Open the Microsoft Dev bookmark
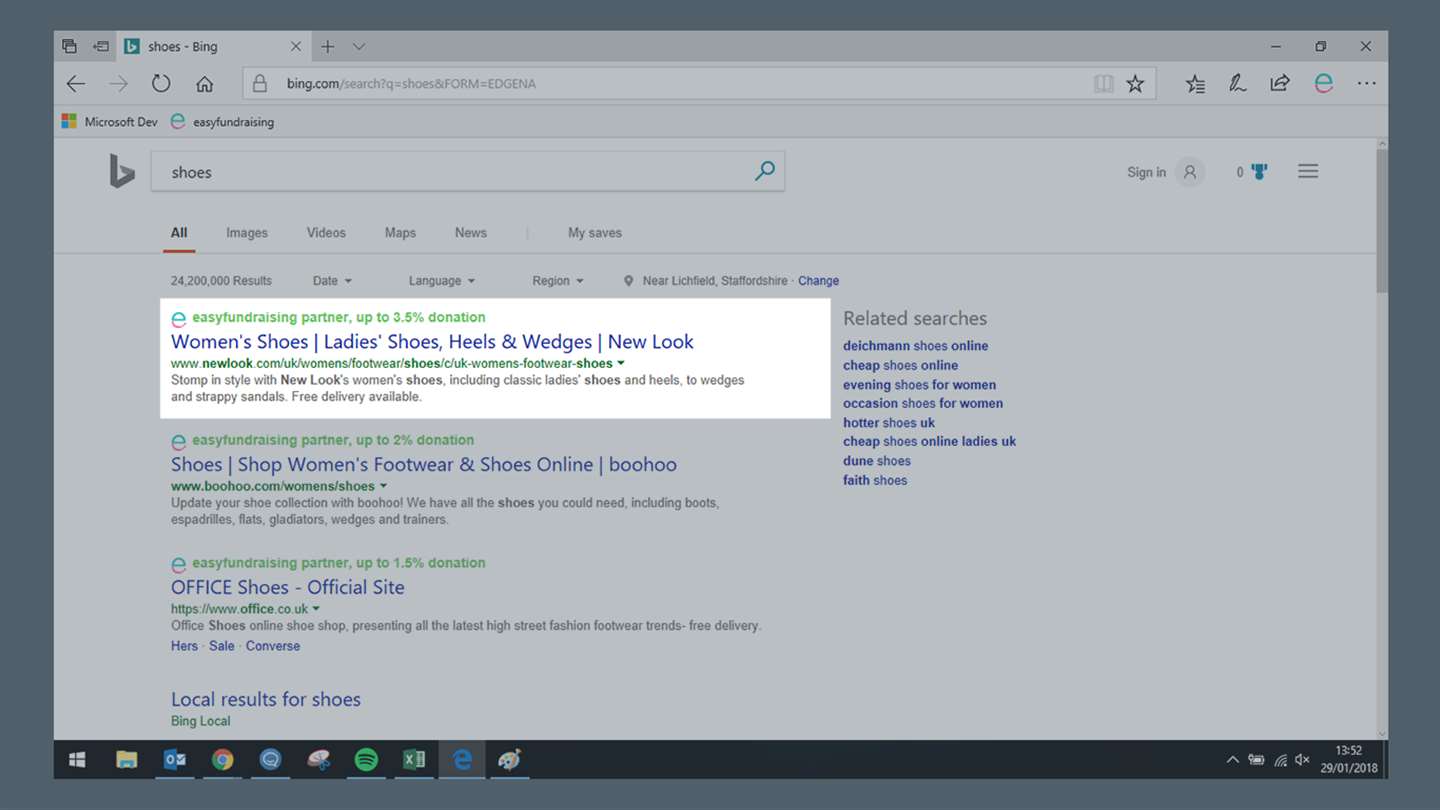 tap(110, 122)
